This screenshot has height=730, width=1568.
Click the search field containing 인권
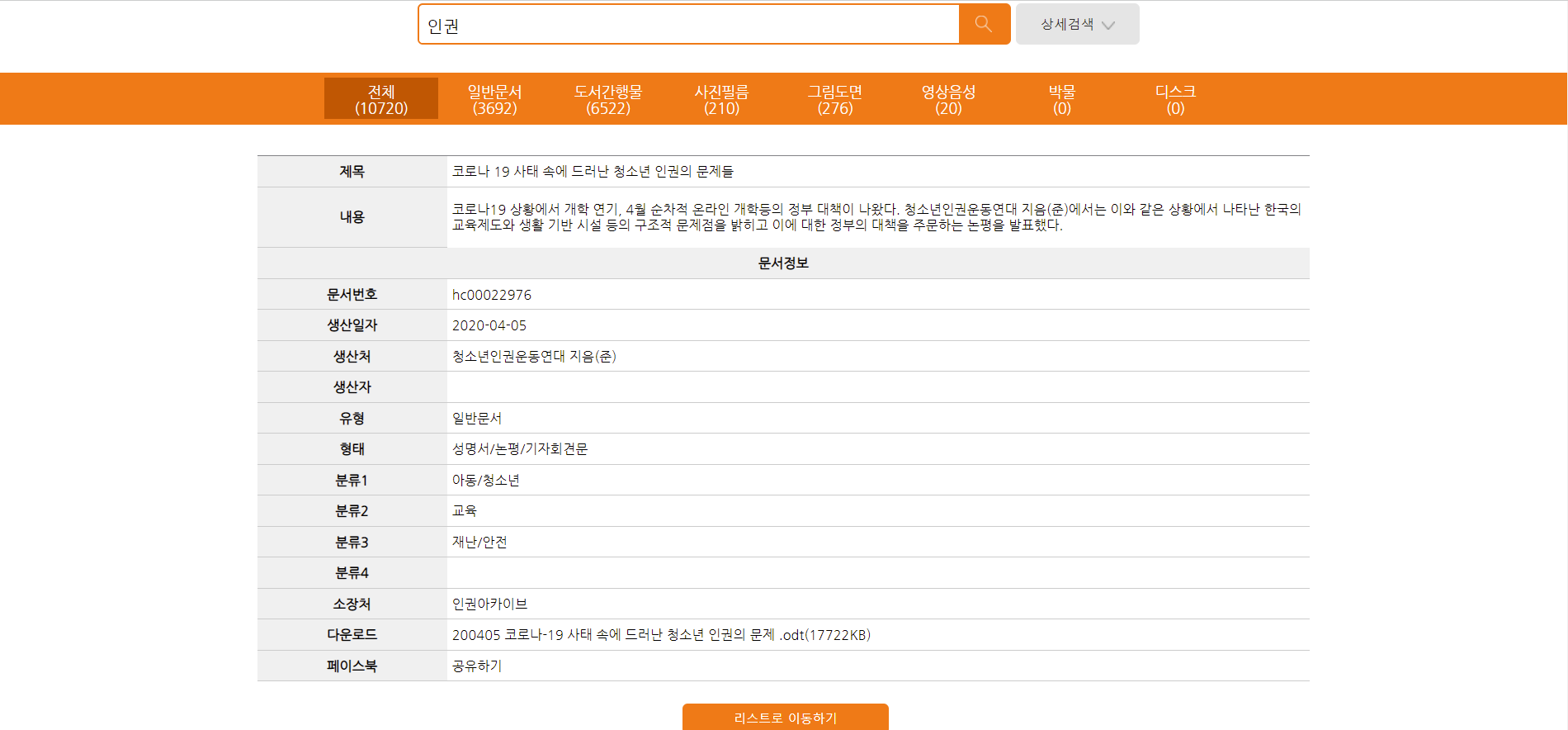pyautogui.click(x=689, y=25)
